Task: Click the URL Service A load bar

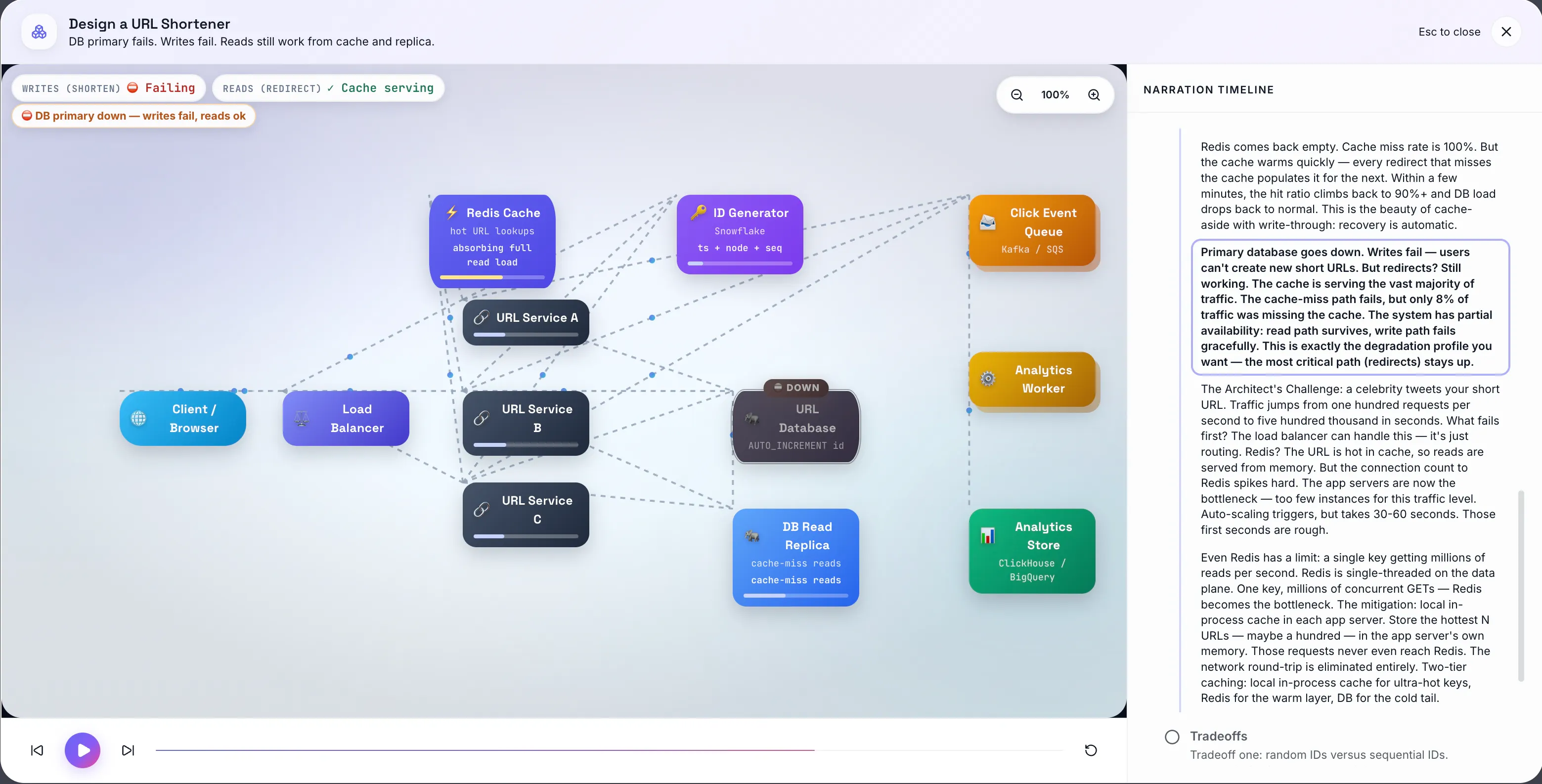Action: (x=526, y=335)
